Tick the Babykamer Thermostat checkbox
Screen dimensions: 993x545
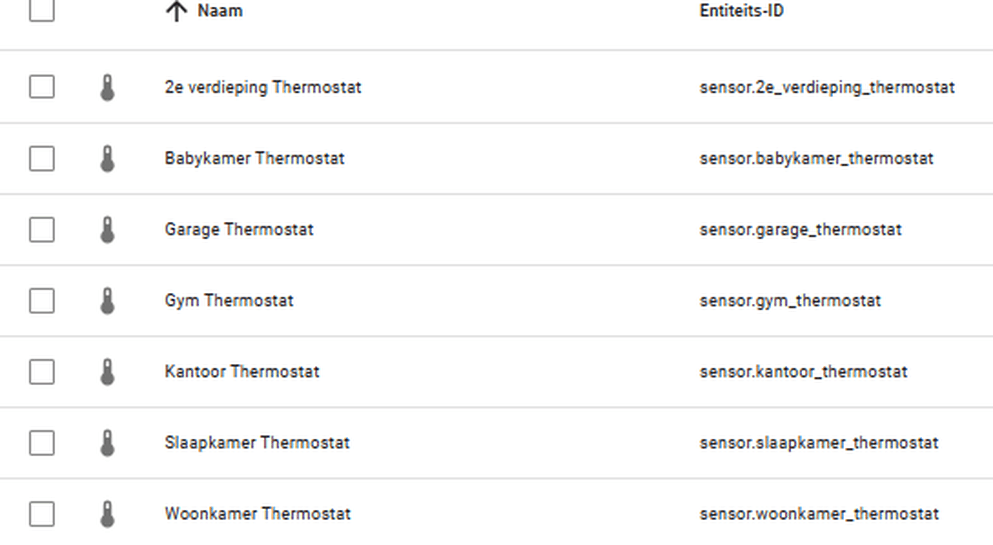point(41,159)
